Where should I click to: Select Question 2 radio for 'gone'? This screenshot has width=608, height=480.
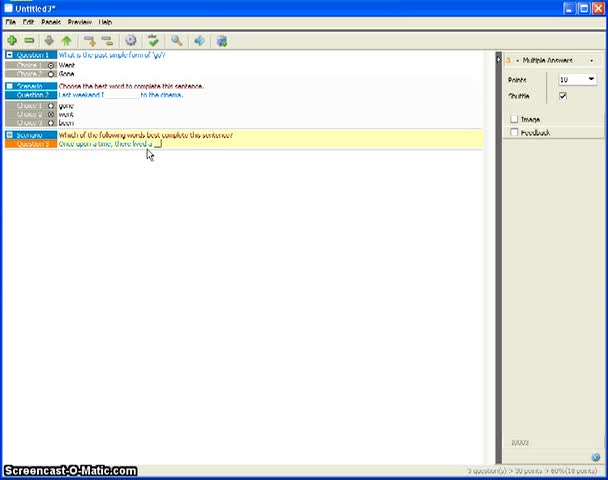[x=51, y=106]
